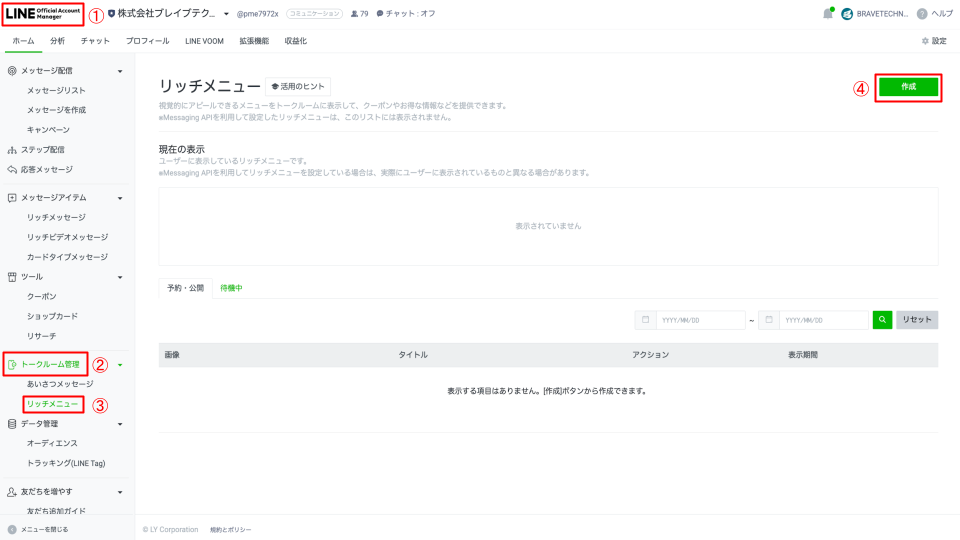This screenshot has height=540, width=960.
Task: Click the トークルーム管理 green icon
Action: (x=12, y=365)
